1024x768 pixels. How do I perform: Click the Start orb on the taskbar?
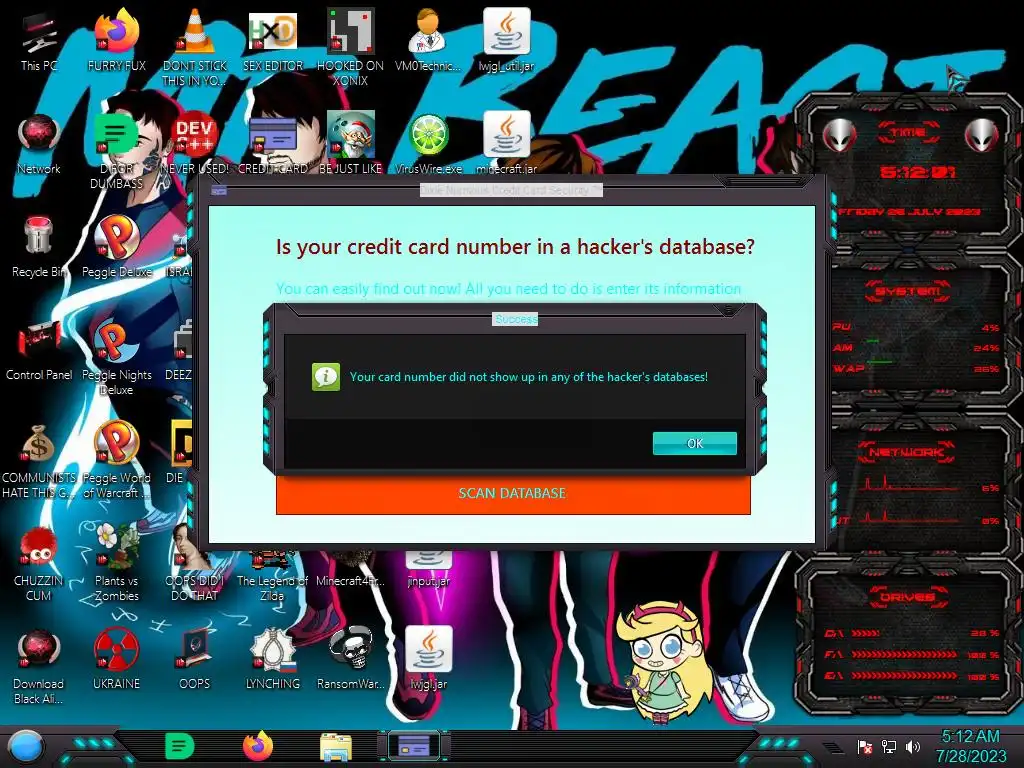click(26, 746)
